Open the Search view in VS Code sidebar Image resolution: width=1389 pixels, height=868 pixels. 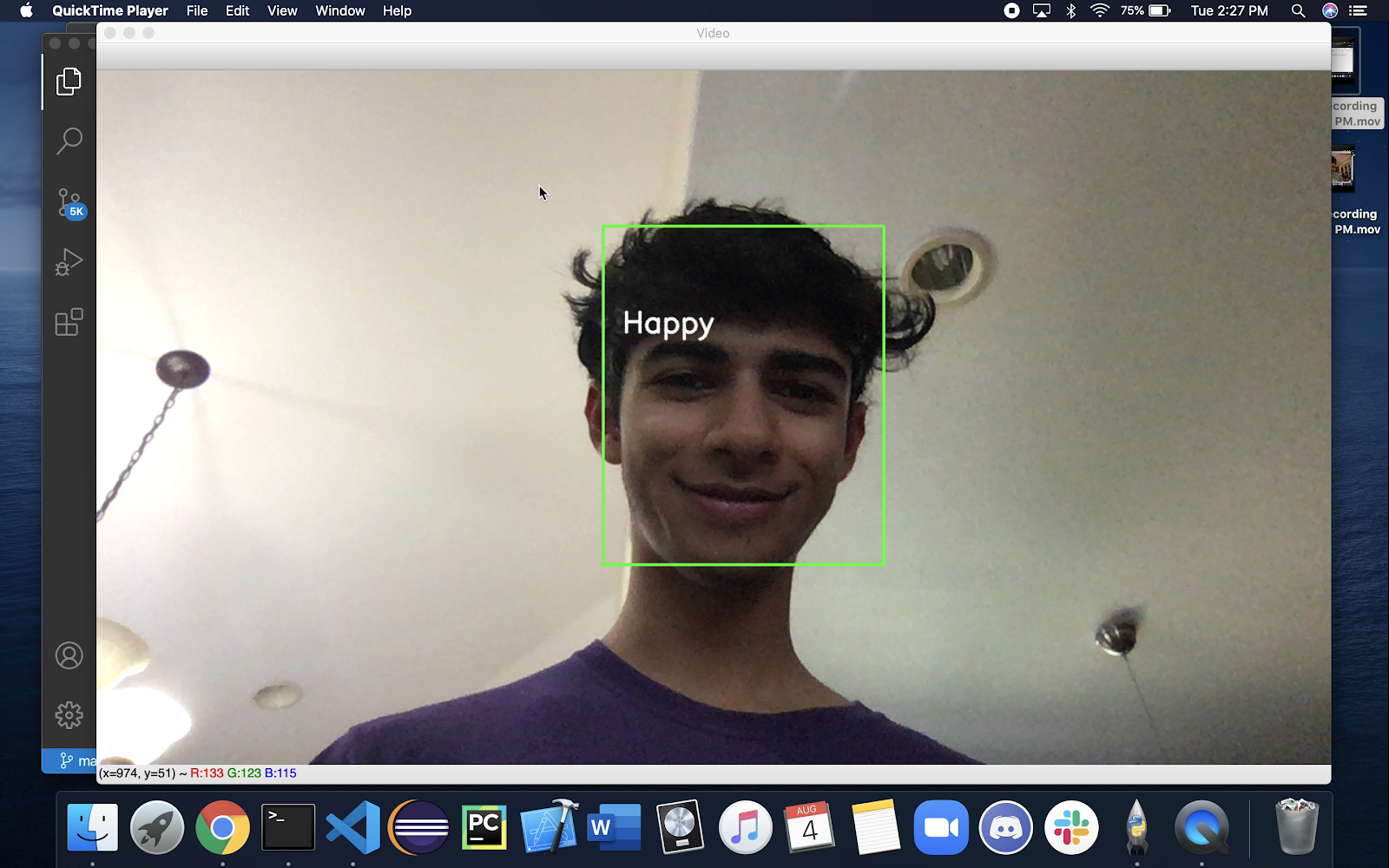coord(69,141)
